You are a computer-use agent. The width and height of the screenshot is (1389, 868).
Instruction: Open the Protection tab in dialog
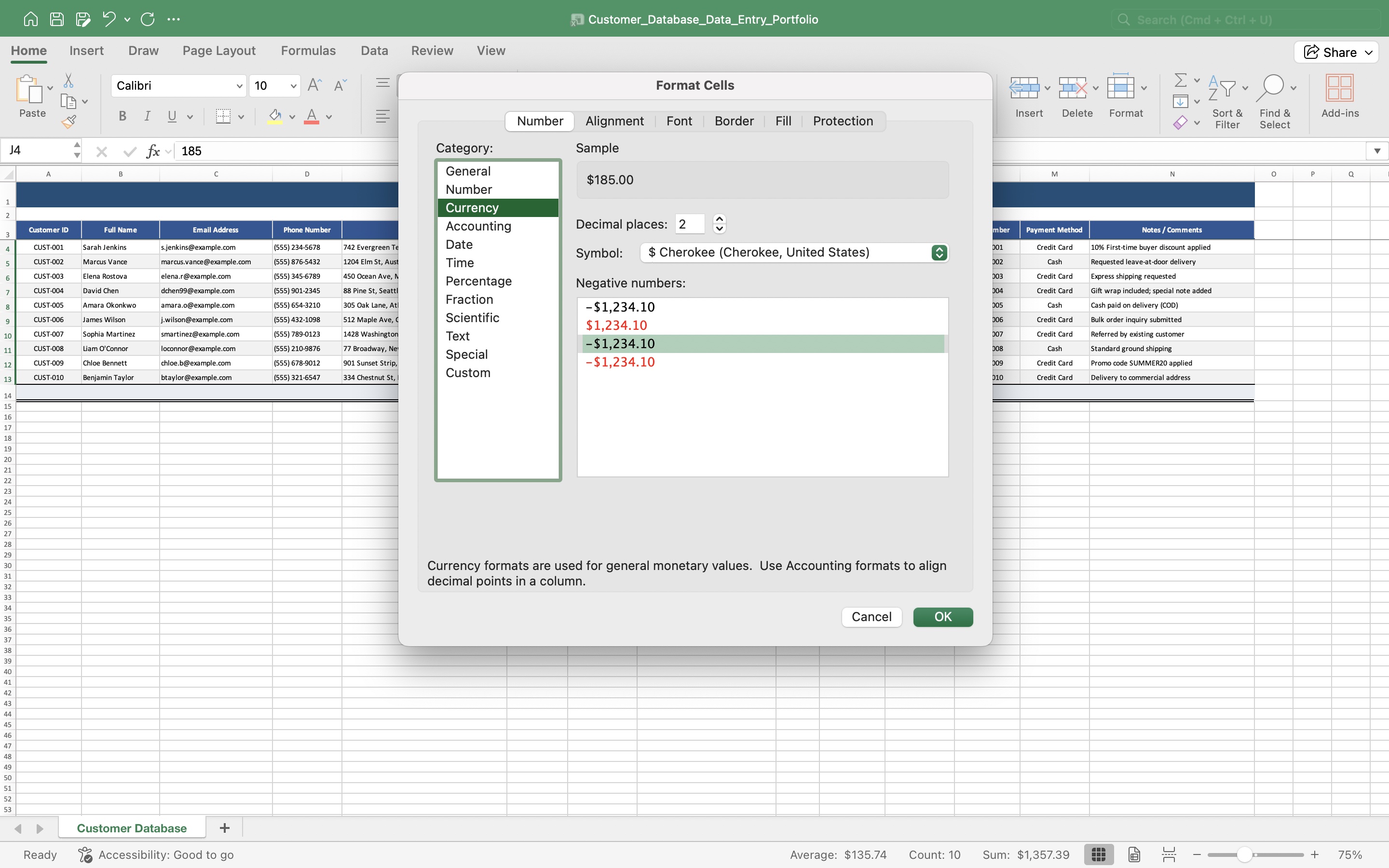pyautogui.click(x=843, y=121)
